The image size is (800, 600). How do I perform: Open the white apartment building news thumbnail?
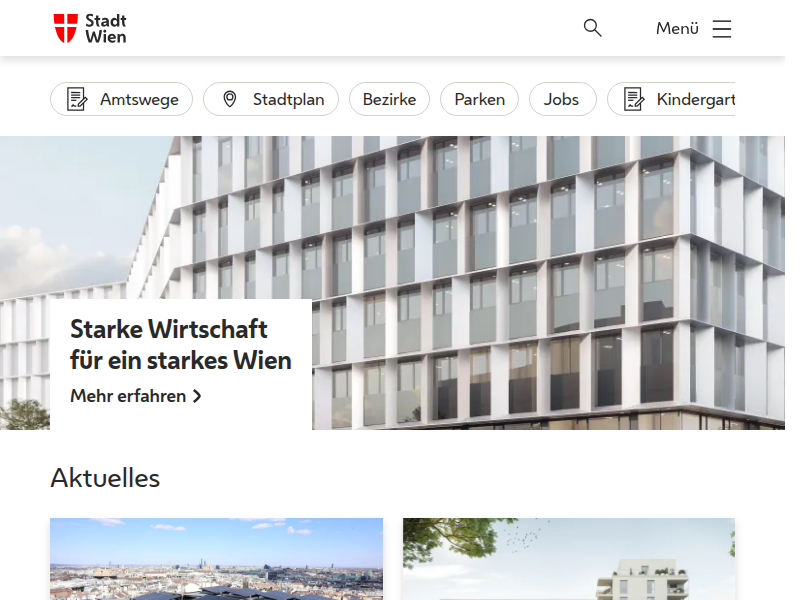tap(568, 558)
